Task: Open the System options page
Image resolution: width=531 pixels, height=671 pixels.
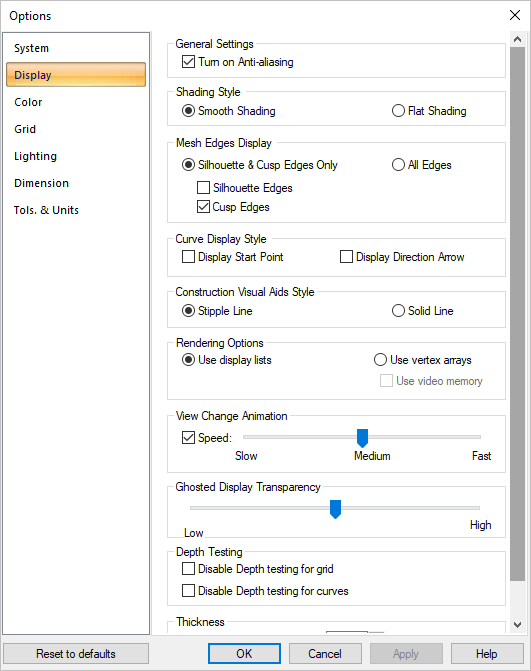Action: point(76,48)
